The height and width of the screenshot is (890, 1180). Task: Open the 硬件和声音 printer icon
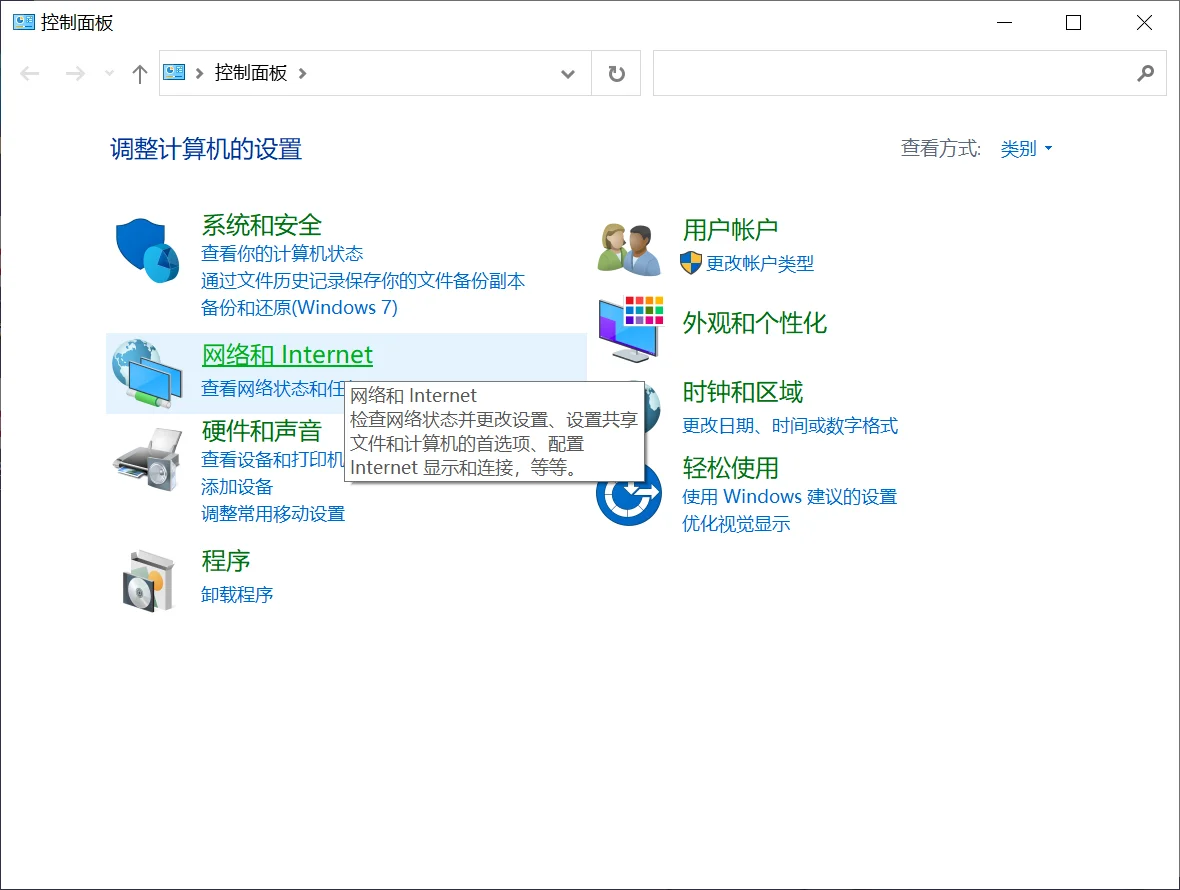(148, 460)
